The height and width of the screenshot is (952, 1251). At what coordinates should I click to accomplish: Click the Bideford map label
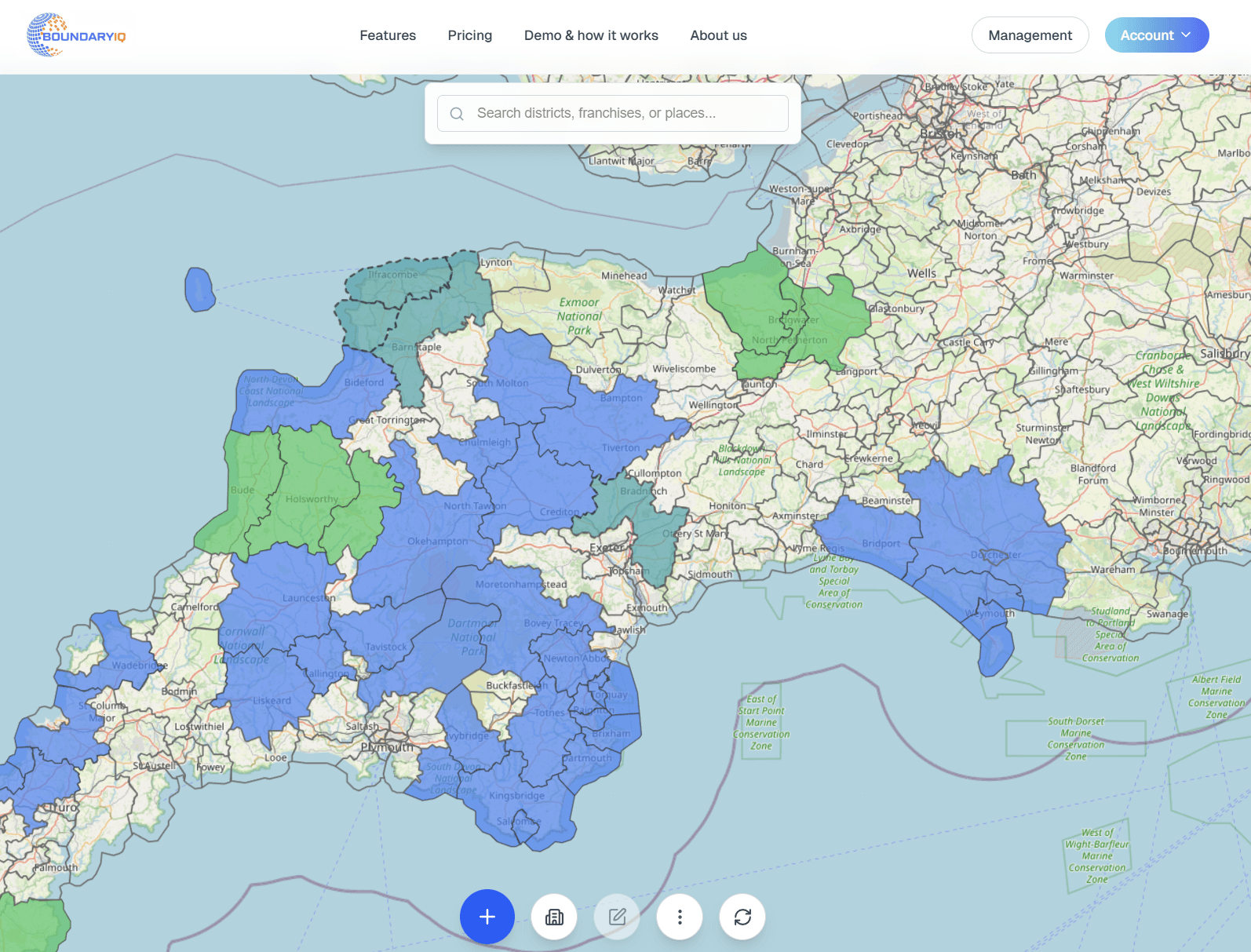(364, 383)
